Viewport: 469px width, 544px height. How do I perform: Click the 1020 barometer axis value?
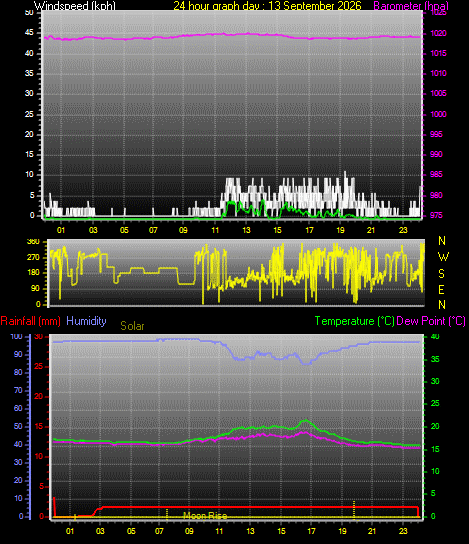click(438, 33)
